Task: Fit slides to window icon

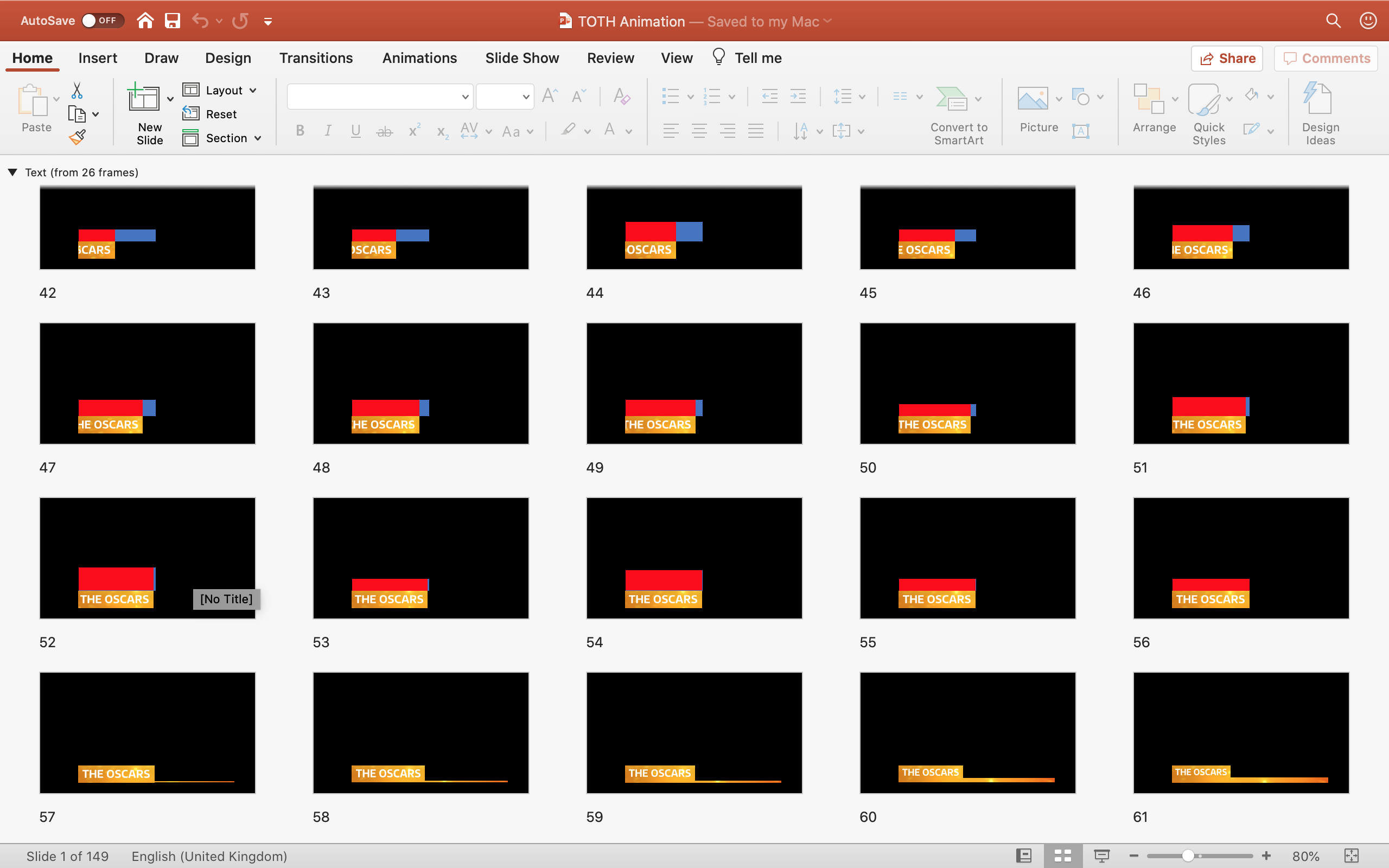Action: pyautogui.click(x=1351, y=856)
